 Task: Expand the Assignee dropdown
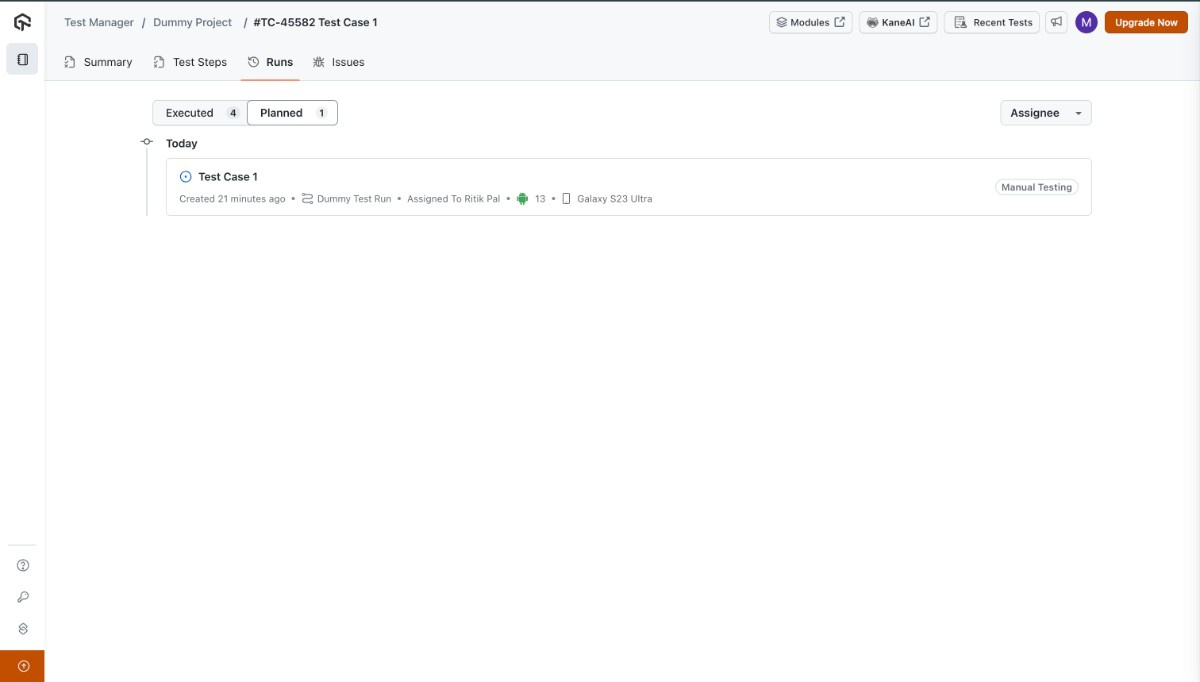(x=1045, y=113)
